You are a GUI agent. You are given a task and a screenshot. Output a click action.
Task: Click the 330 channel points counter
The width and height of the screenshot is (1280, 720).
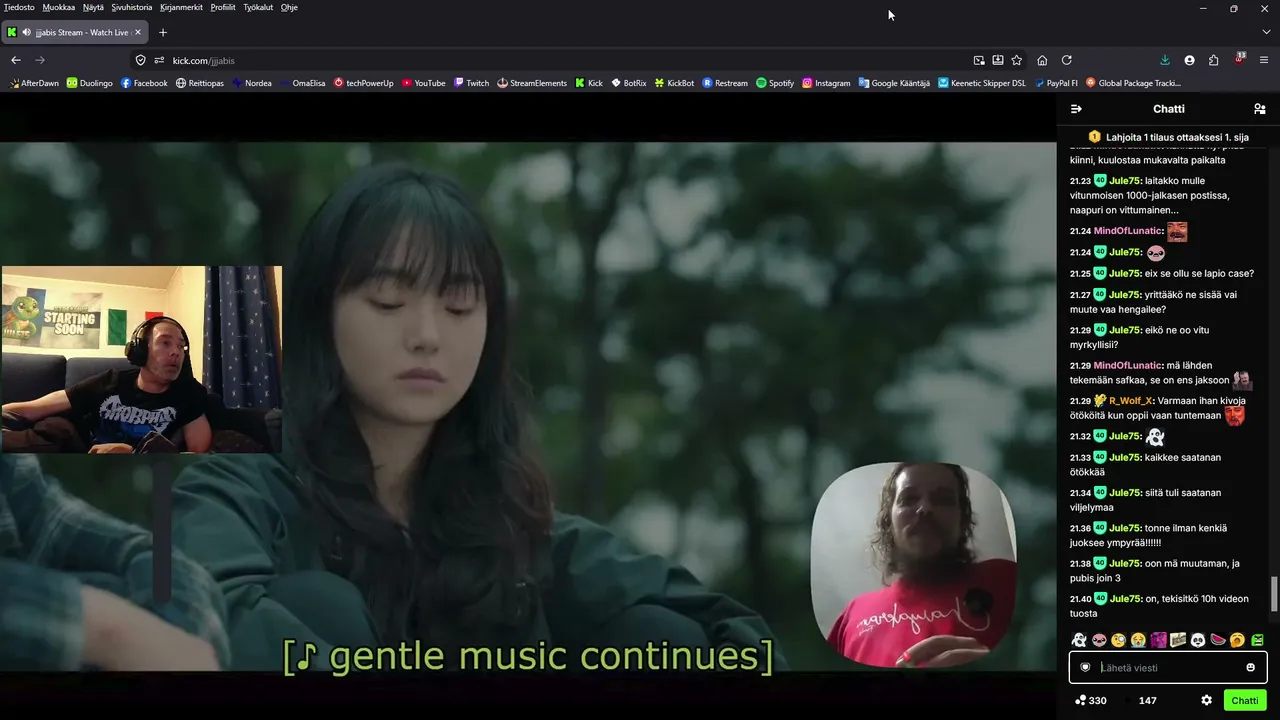click(1090, 700)
